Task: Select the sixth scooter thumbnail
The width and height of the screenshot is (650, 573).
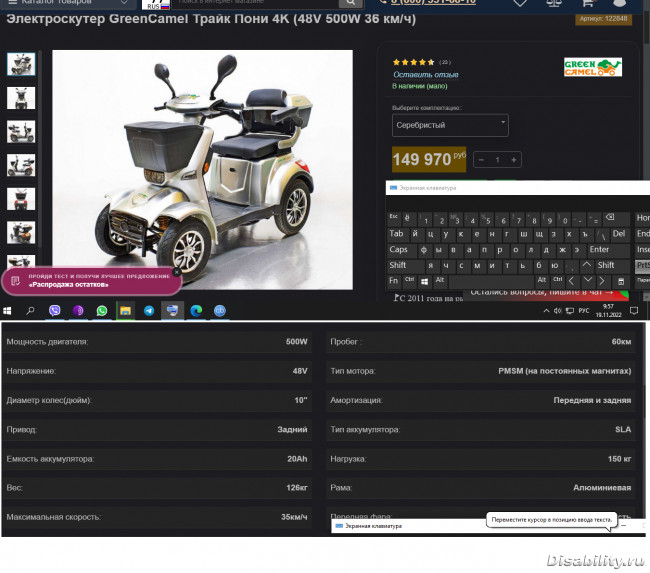Action: [x=21, y=233]
